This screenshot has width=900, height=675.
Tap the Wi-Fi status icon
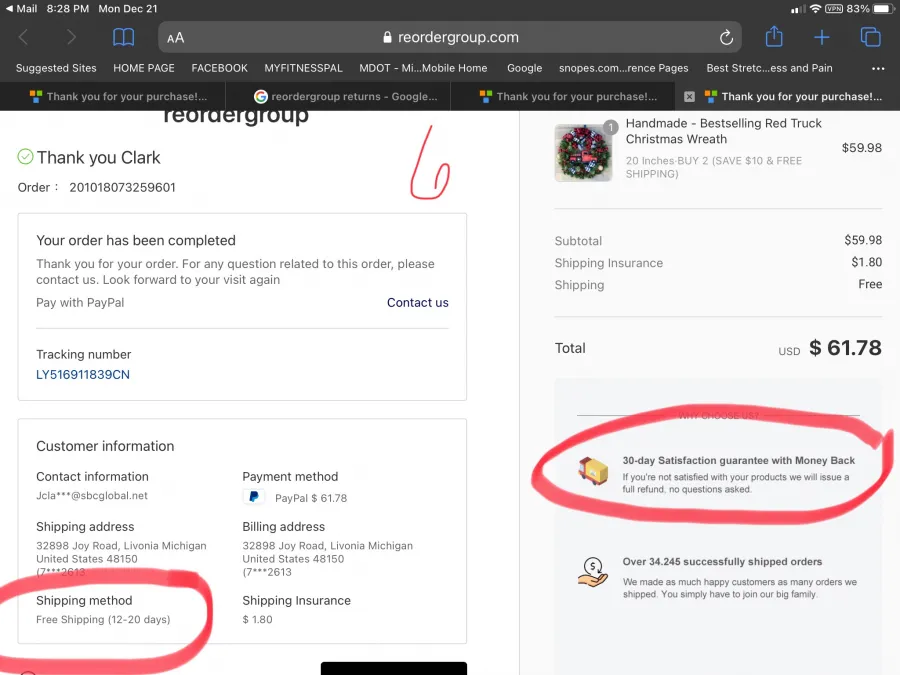click(815, 9)
